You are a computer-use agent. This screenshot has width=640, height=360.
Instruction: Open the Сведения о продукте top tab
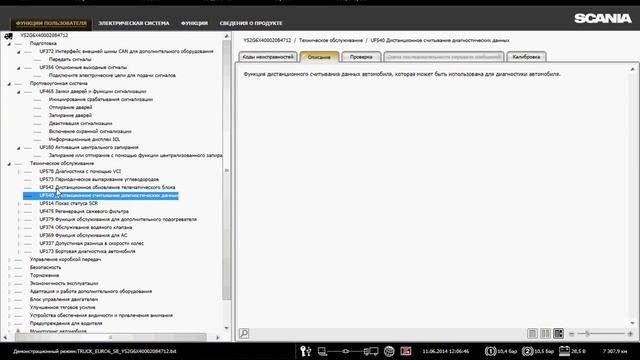[251, 23]
